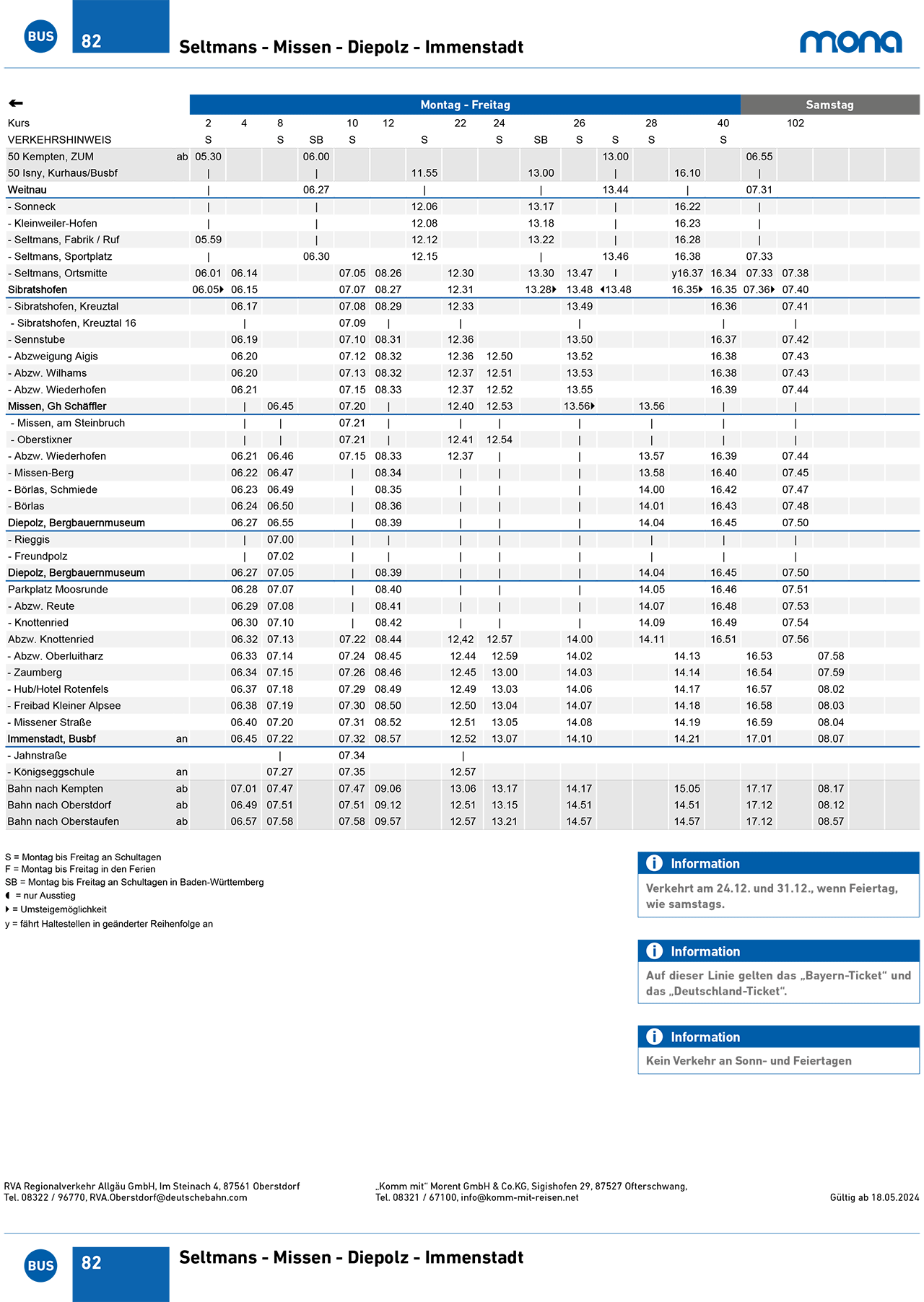Click the Seltmans - Missen - Diepolz title at top
The width and height of the screenshot is (924, 1302).
coord(351,47)
